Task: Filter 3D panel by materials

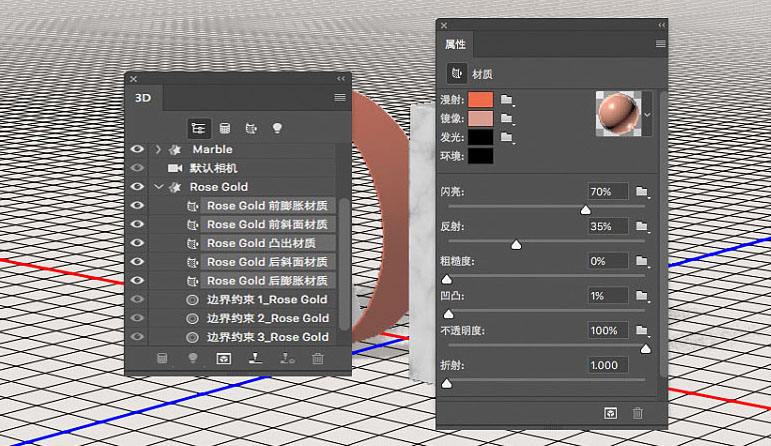Action: pyautogui.click(x=251, y=129)
